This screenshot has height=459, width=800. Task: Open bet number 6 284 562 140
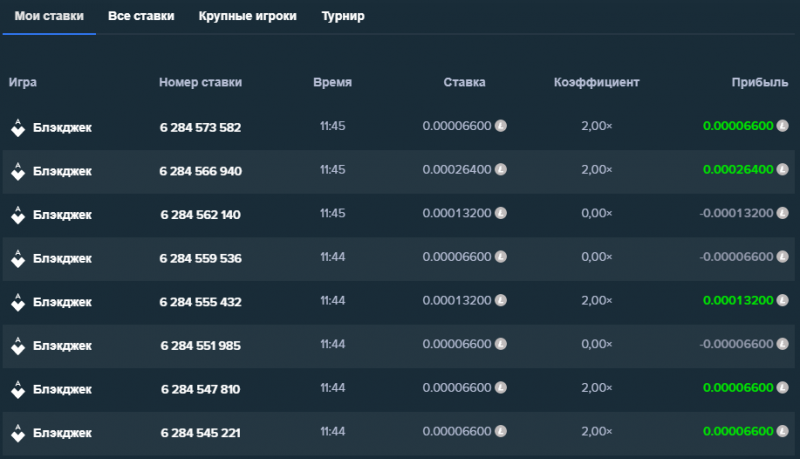(x=201, y=215)
